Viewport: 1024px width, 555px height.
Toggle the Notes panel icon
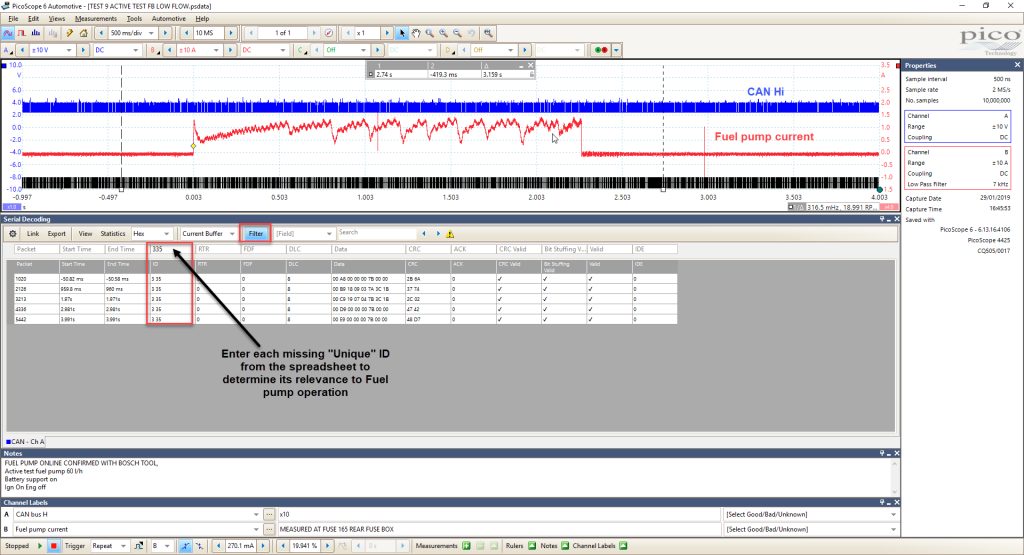click(565, 546)
